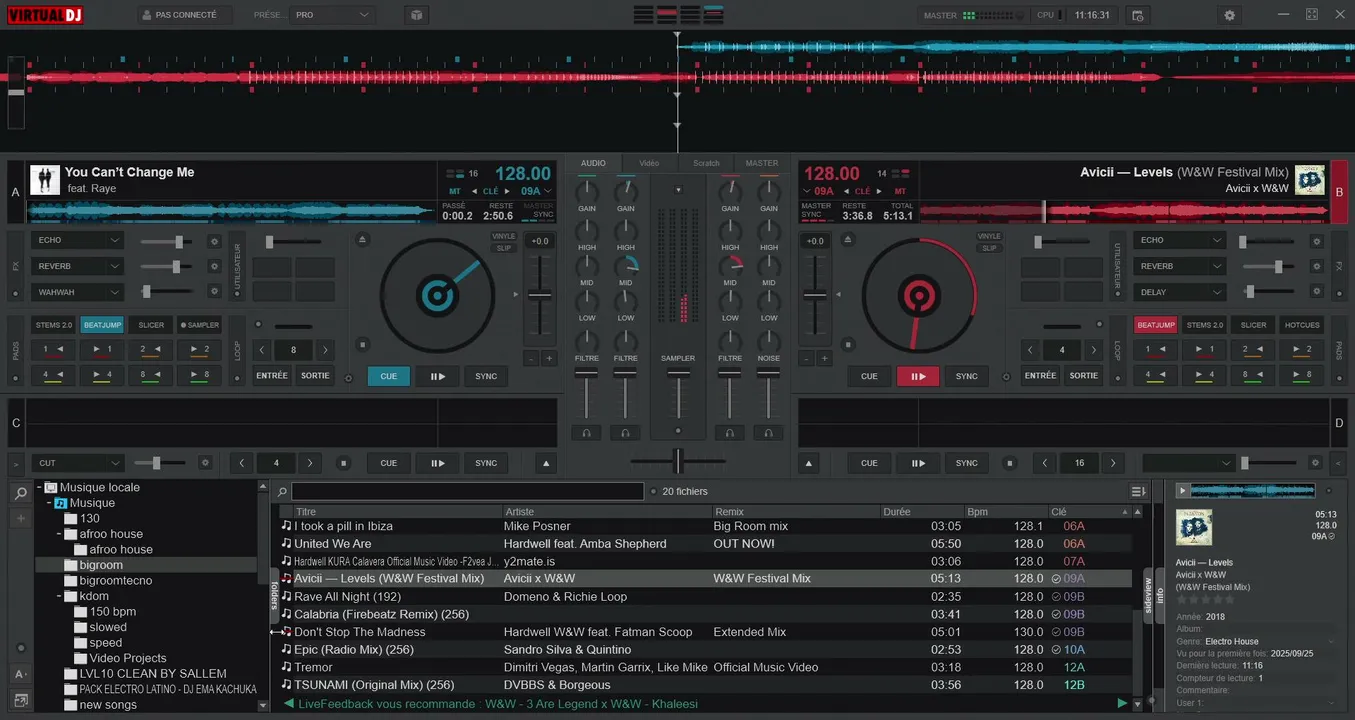The height and width of the screenshot is (720, 1355).
Task: Click pitch plus button on deck A
Action: pyautogui.click(x=549, y=358)
